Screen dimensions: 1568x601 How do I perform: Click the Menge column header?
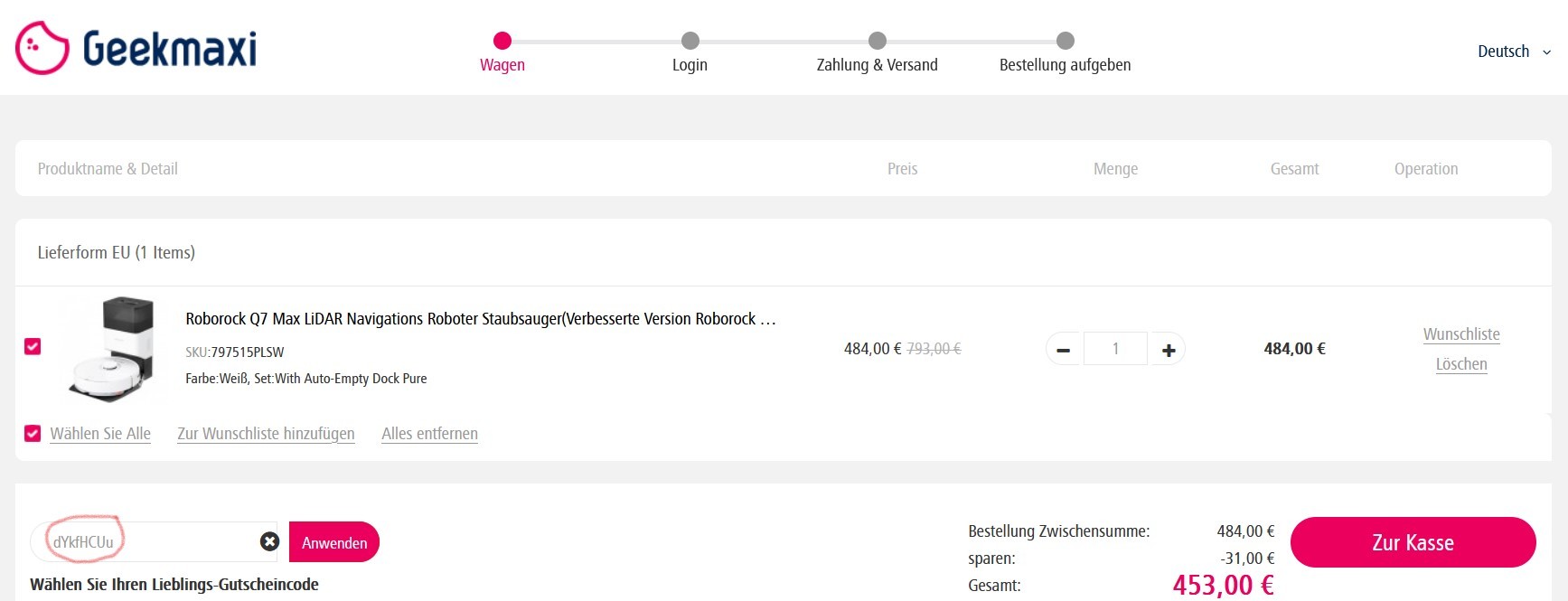1115,169
